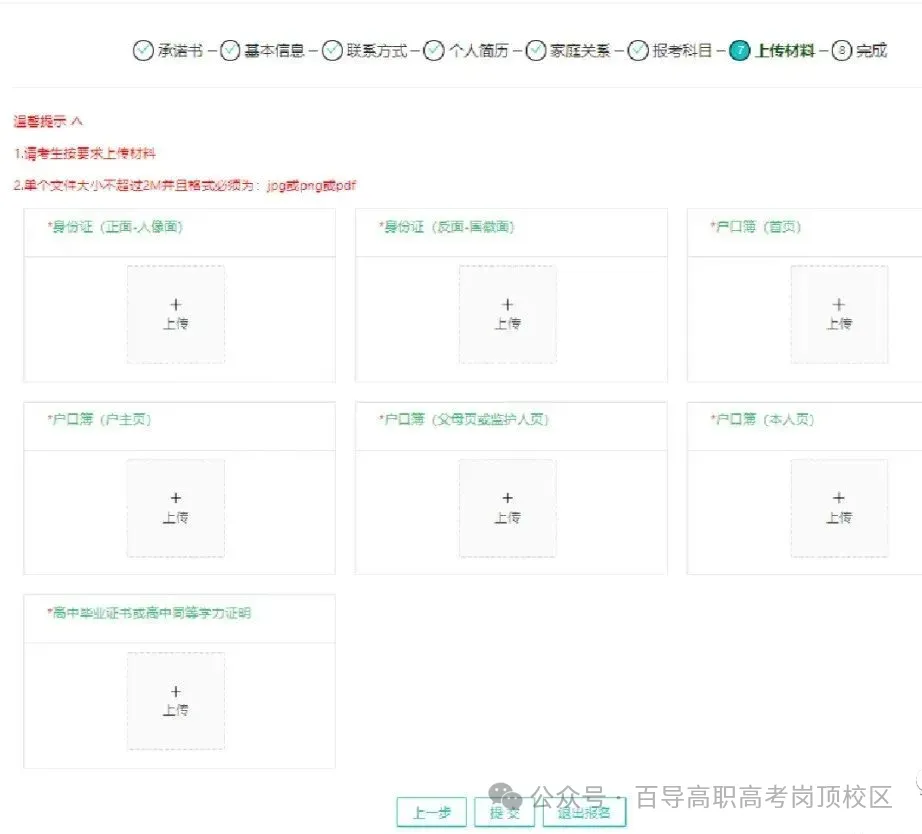Click the *身份证（正面-人像面）card title

[115, 226]
